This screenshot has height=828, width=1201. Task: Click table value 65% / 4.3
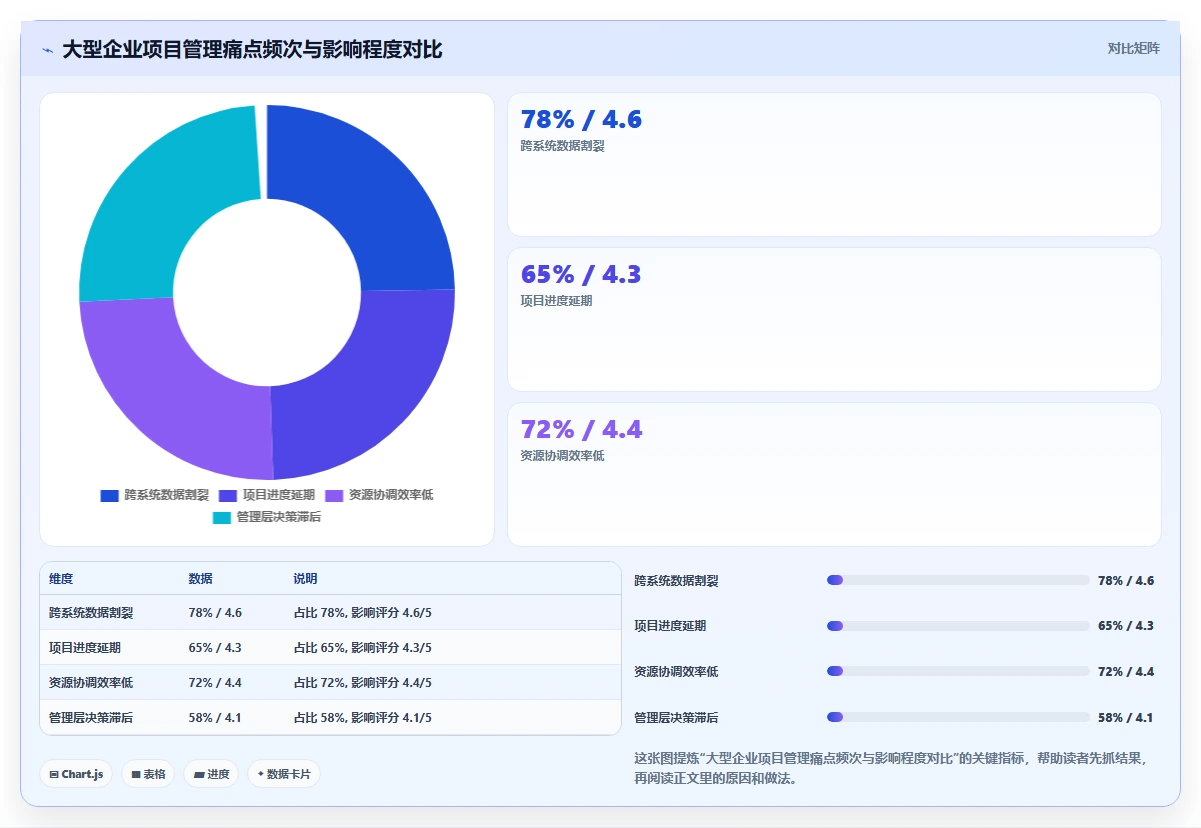pos(215,648)
